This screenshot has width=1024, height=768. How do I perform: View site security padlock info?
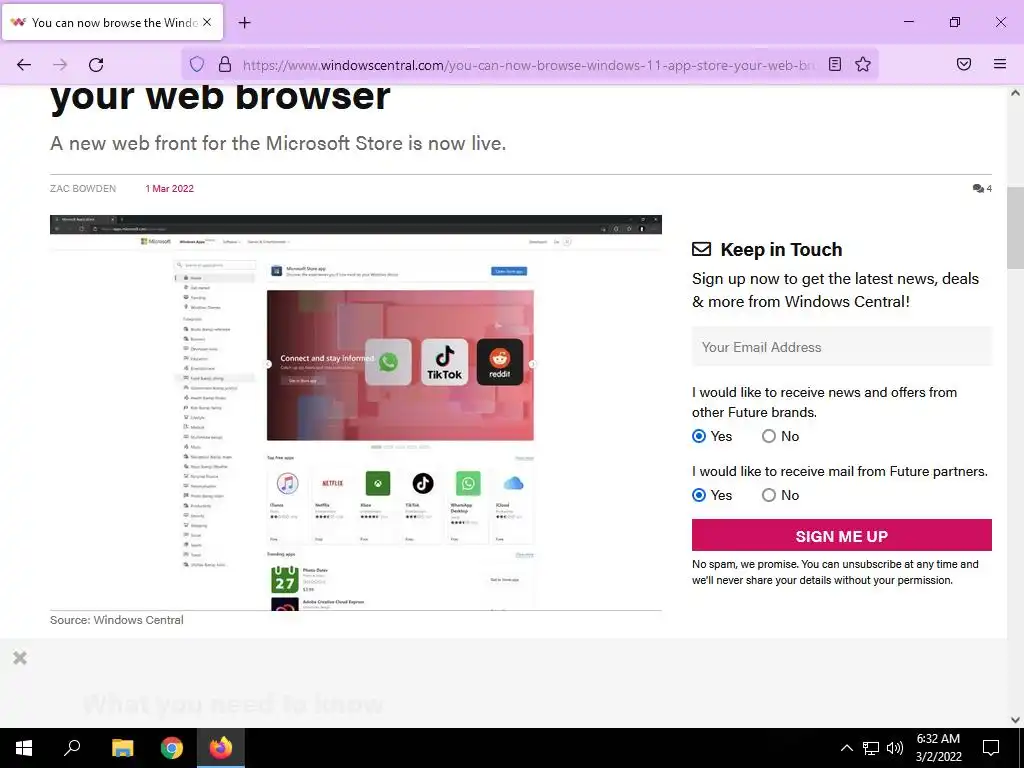click(x=225, y=64)
